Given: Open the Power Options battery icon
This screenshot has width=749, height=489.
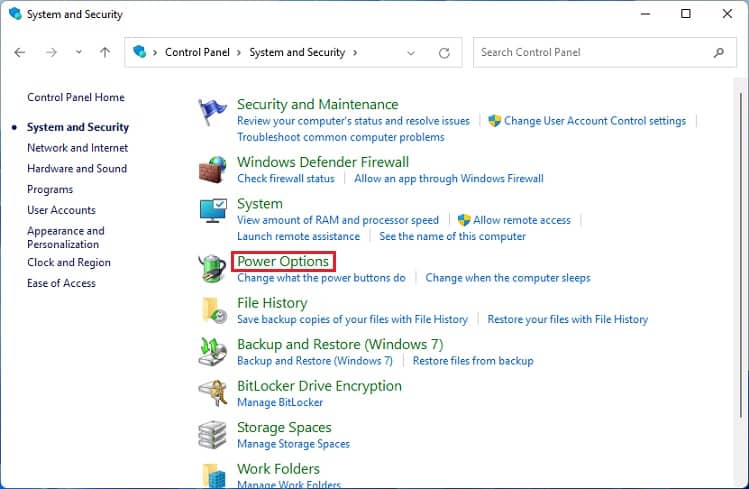Looking at the screenshot, I should click(212, 268).
